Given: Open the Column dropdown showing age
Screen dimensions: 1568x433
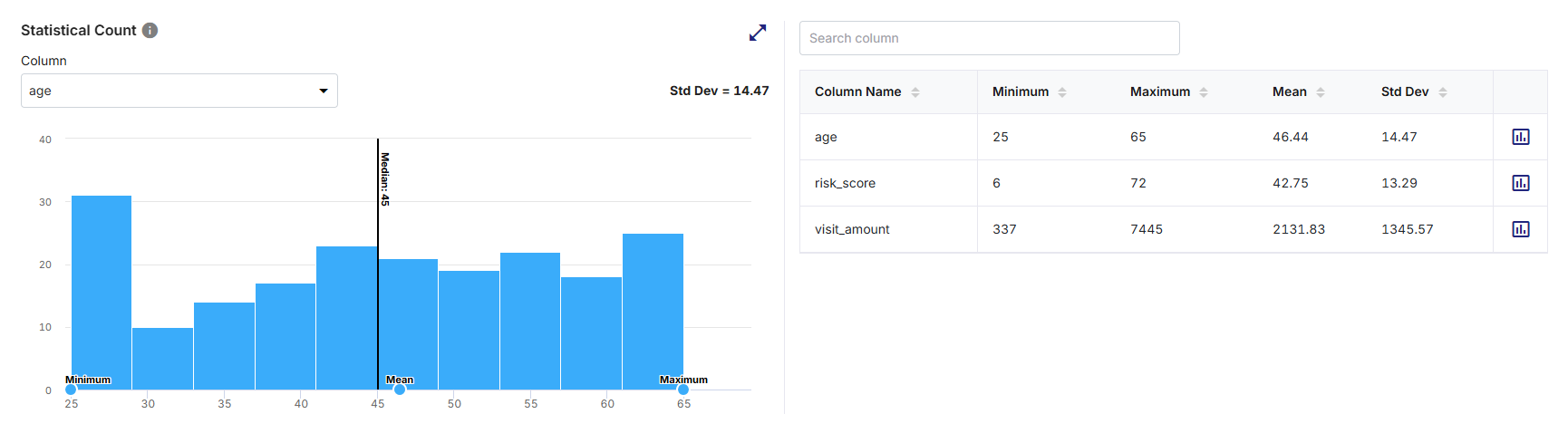Looking at the screenshot, I should [179, 91].
